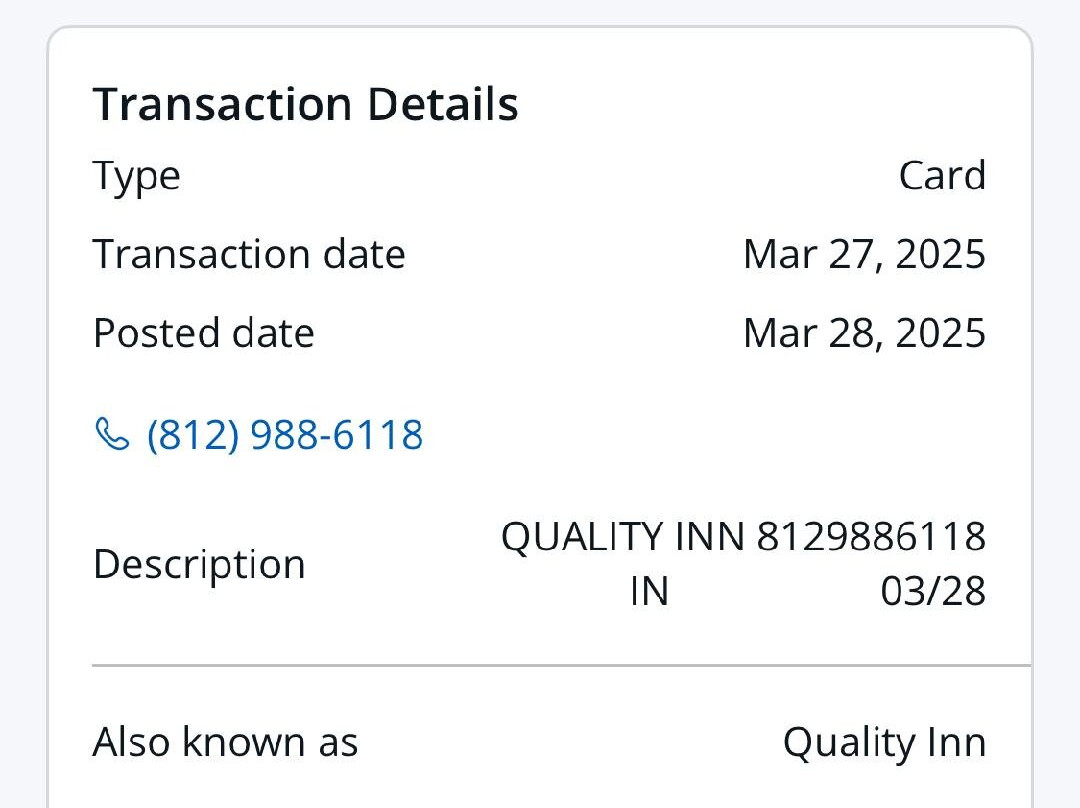The height and width of the screenshot is (808, 1080).
Task: Click the 03/28 date in description
Action: click(x=933, y=591)
